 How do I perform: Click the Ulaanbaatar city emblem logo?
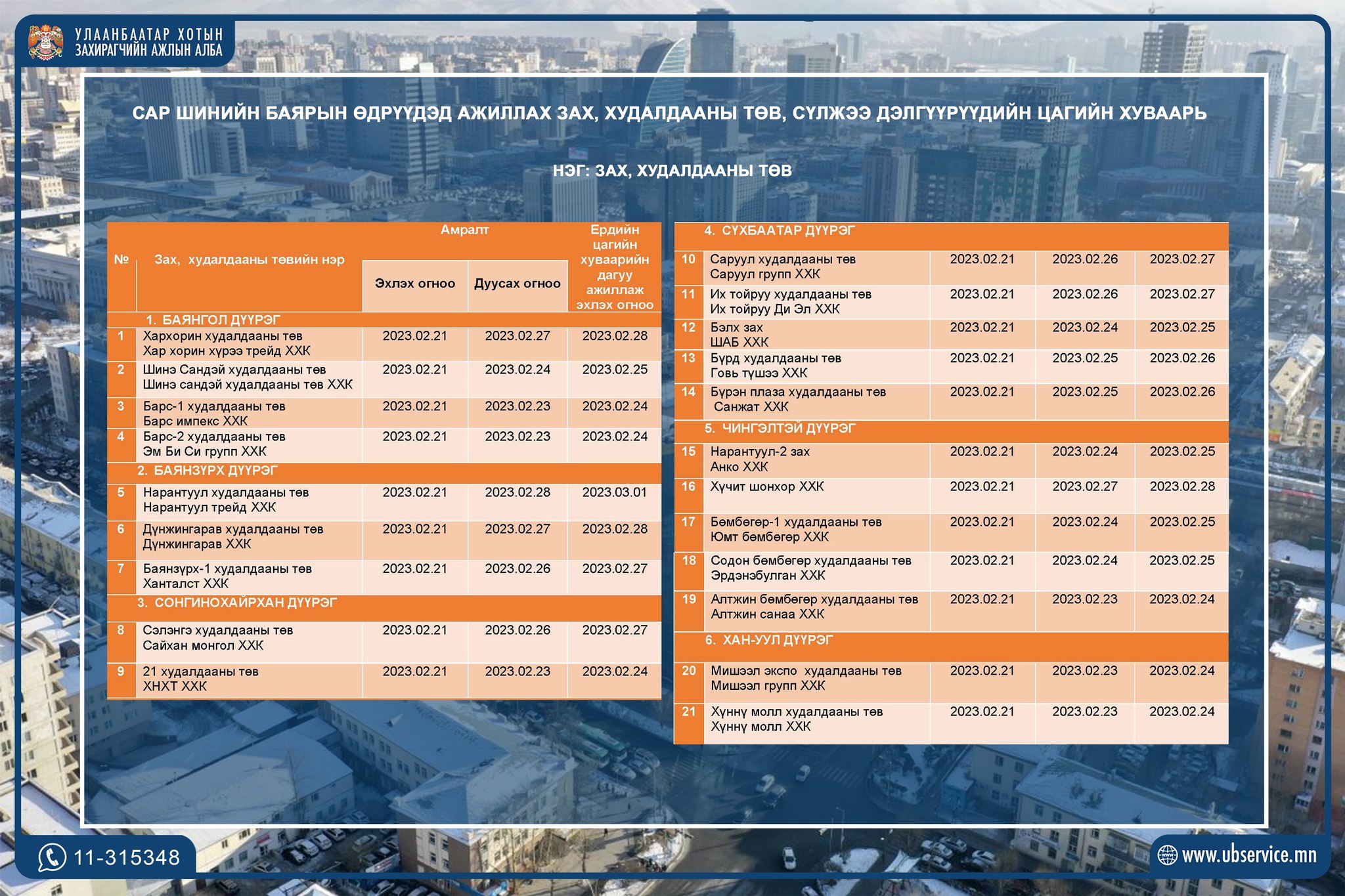pos(46,43)
